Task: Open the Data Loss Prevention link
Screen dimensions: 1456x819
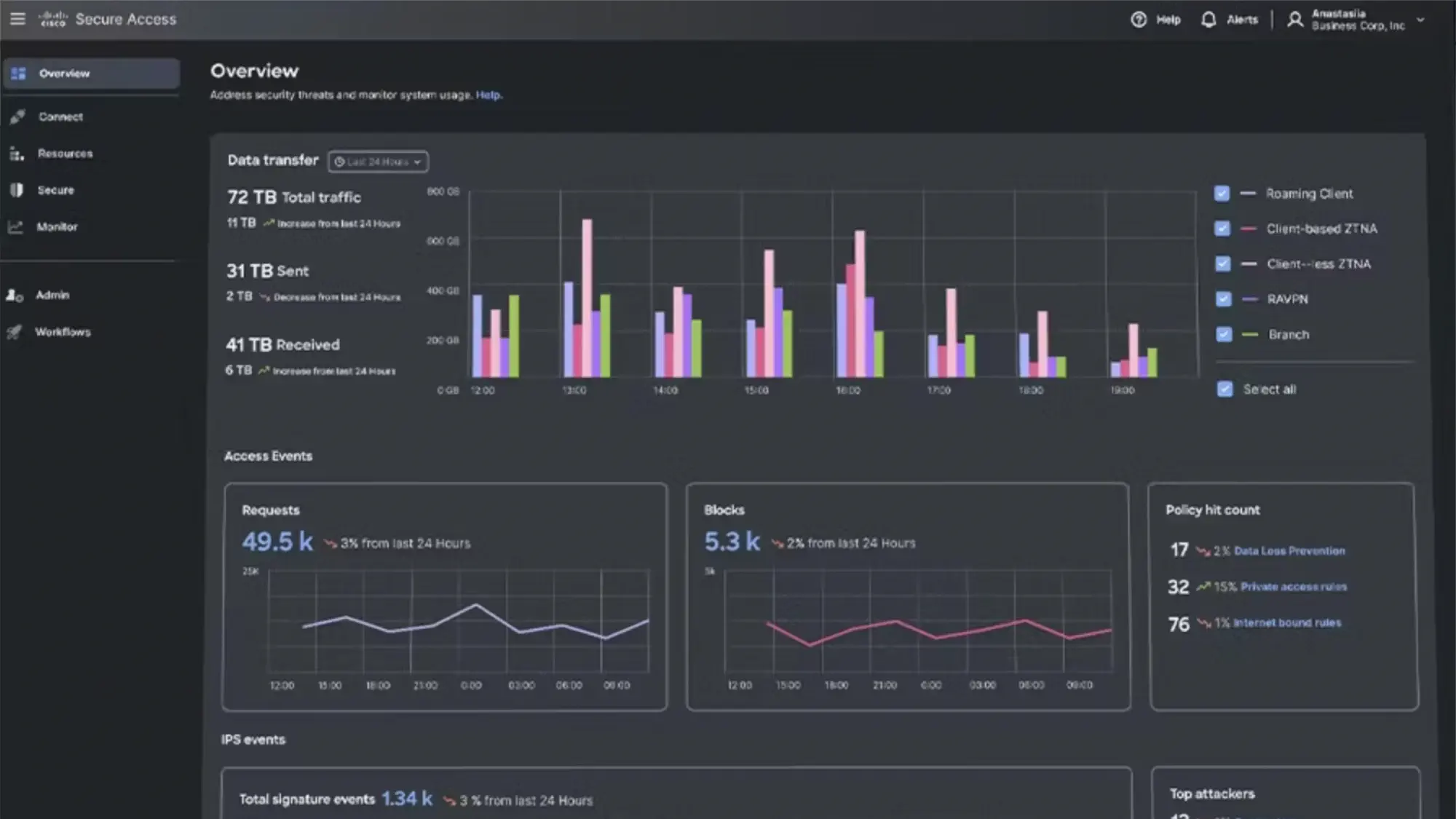Action: click(1289, 551)
